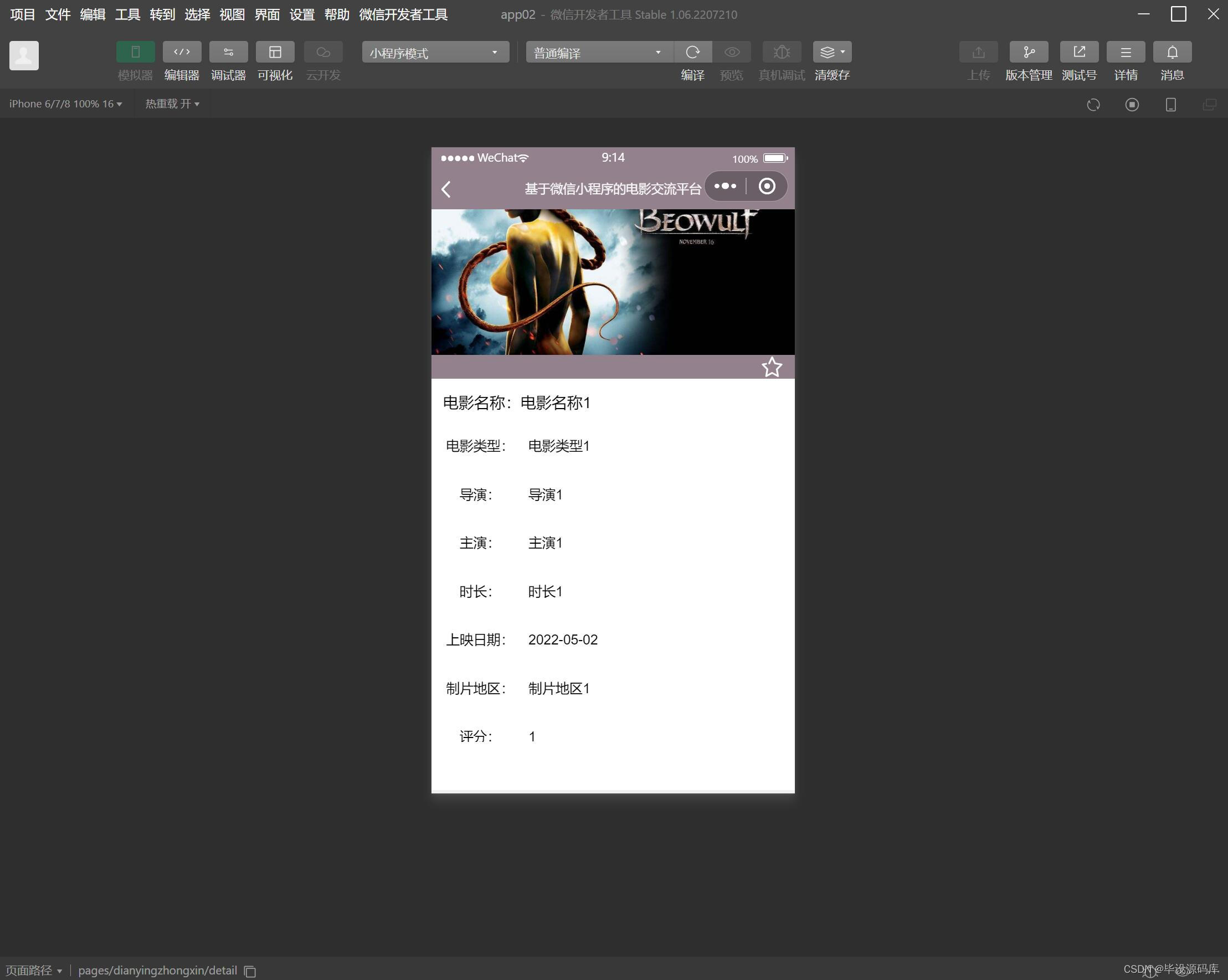Open the page path (页面路径) dropdown
The height and width of the screenshot is (980, 1228).
pyautogui.click(x=34, y=971)
